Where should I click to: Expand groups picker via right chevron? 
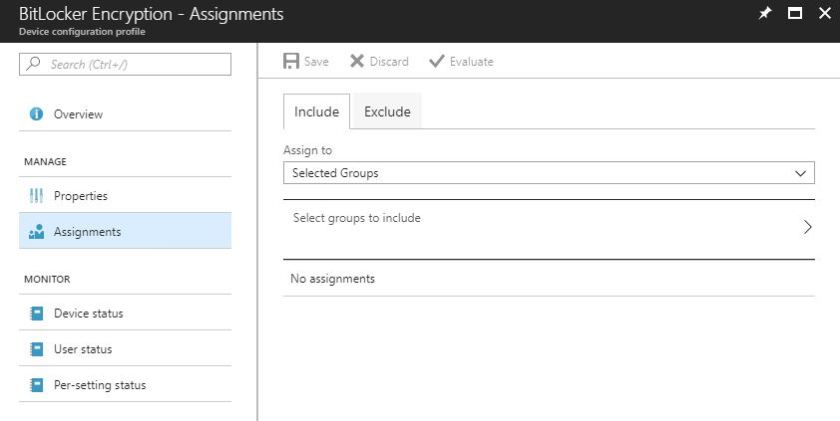808,227
